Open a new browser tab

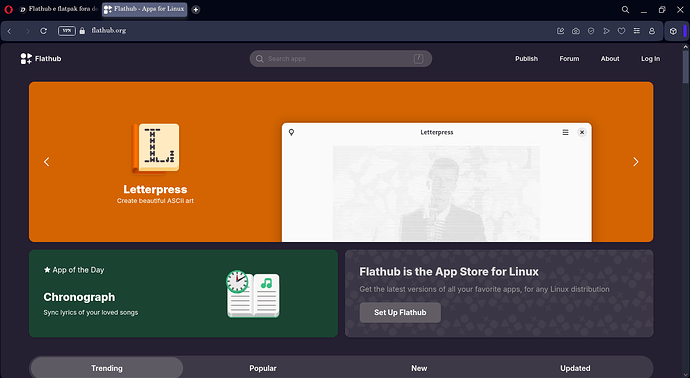click(x=196, y=9)
